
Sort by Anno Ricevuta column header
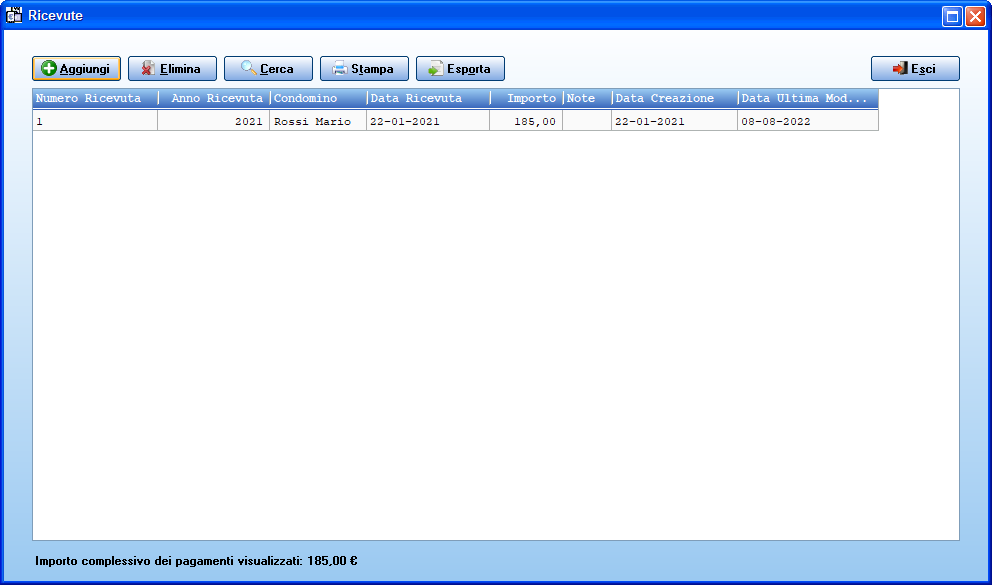pos(214,99)
